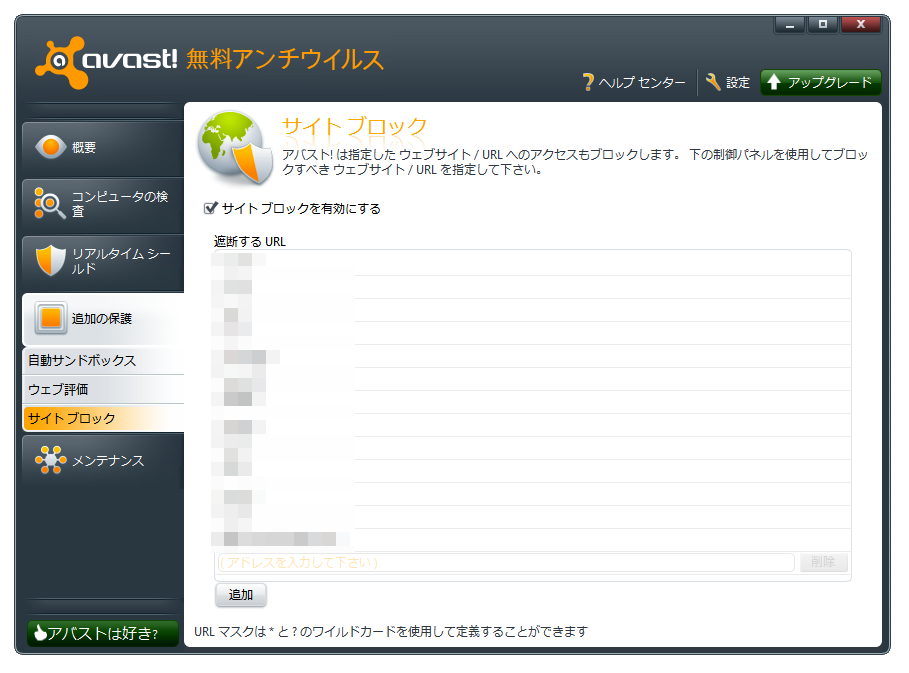Click the アップグレード button
The width and height of the screenshot is (909, 673).
(820, 82)
